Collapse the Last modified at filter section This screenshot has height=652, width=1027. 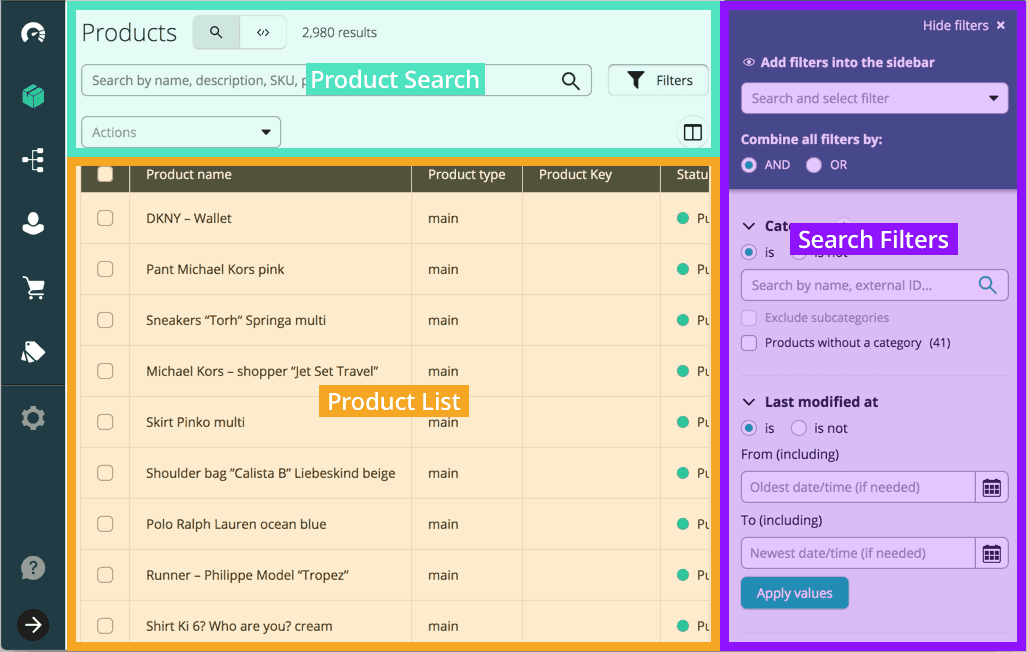coord(749,402)
